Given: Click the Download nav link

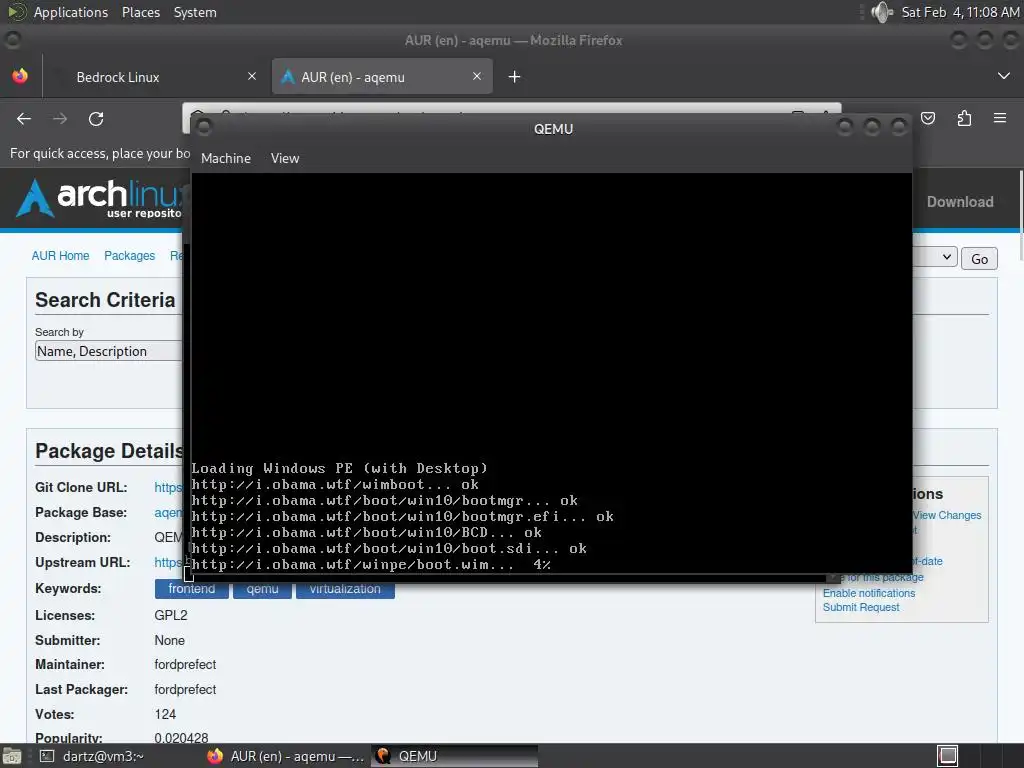Looking at the screenshot, I should (960, 202).
